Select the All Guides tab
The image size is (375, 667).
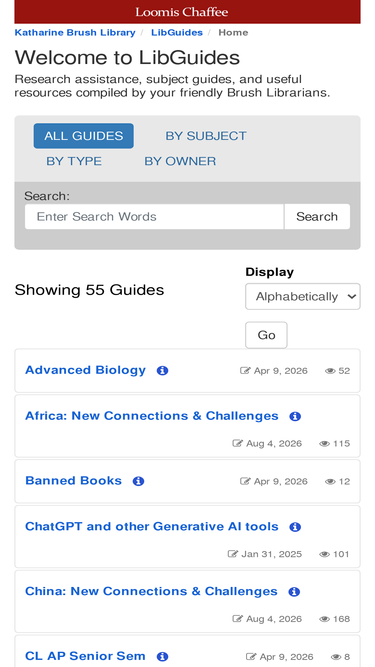point(84,136)
